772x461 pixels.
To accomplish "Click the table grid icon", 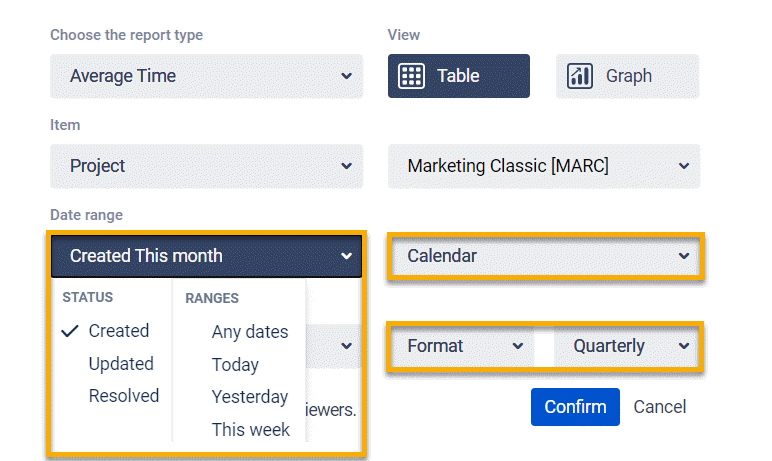I will point(412,76).
